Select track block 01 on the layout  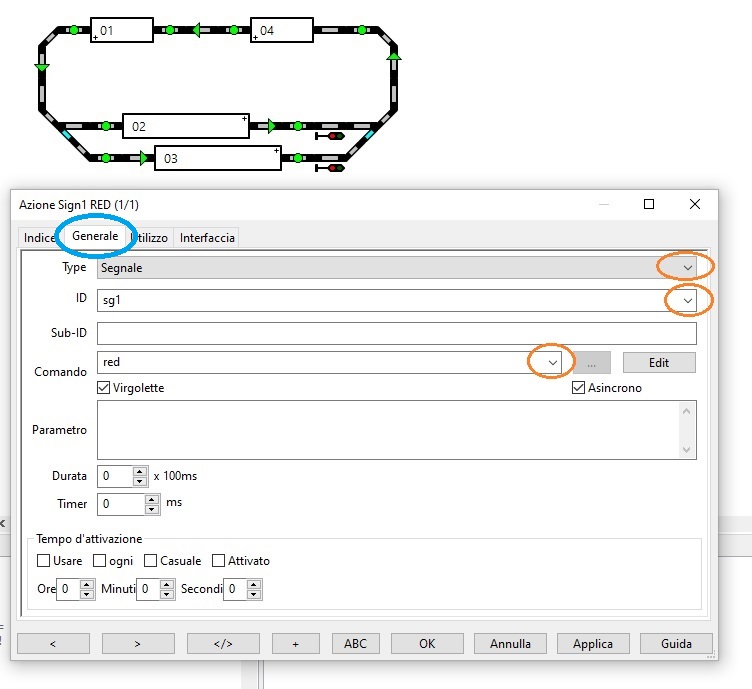(121, 31)
